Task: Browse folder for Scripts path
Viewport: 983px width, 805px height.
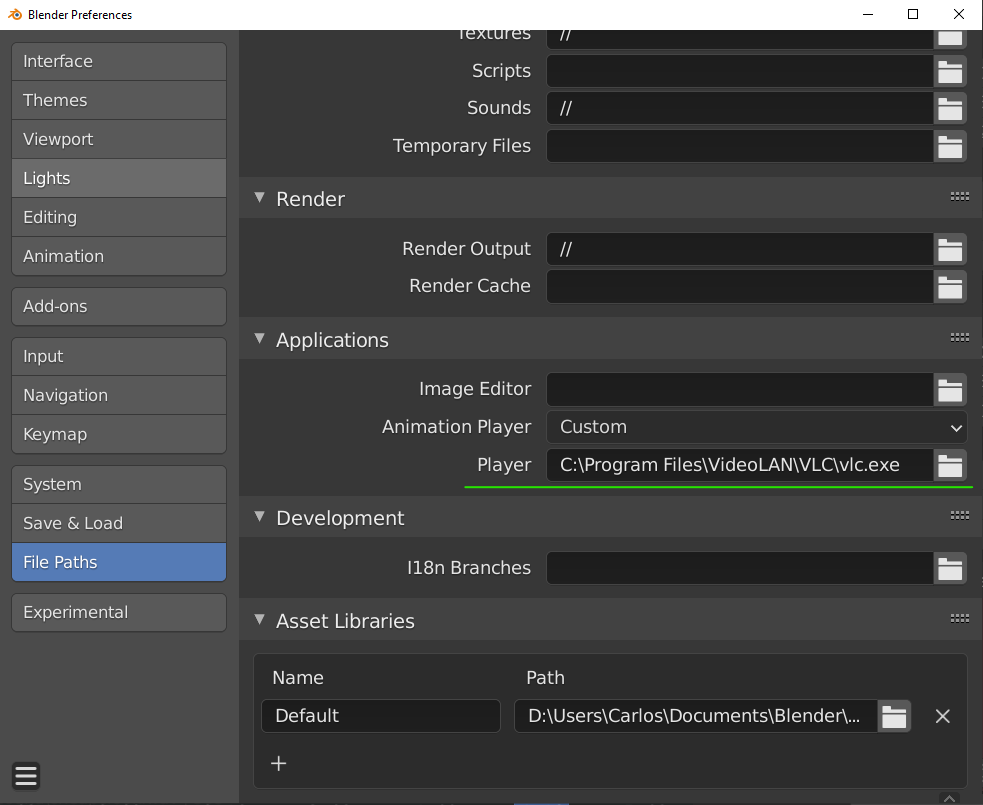Action: click(950, 71)
